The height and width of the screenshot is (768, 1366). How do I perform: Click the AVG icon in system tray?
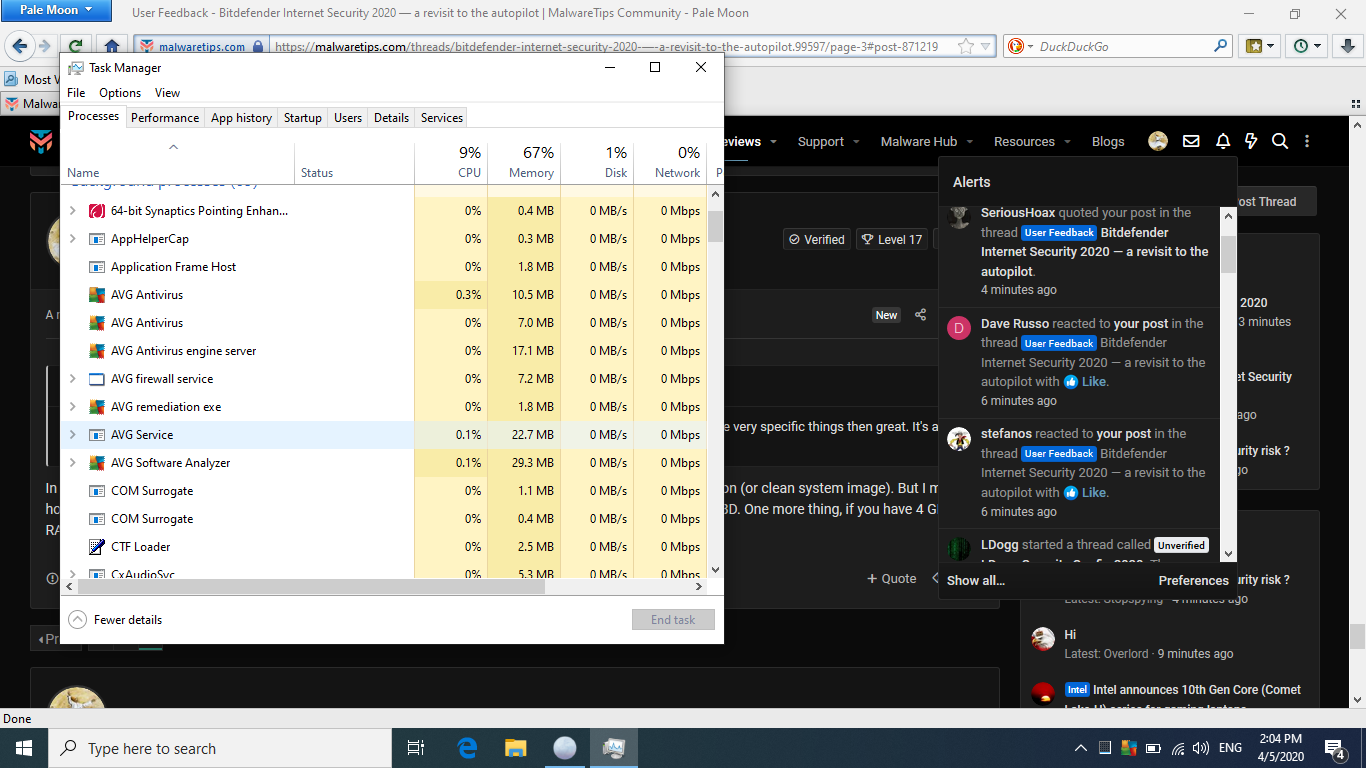point(1129,748)
